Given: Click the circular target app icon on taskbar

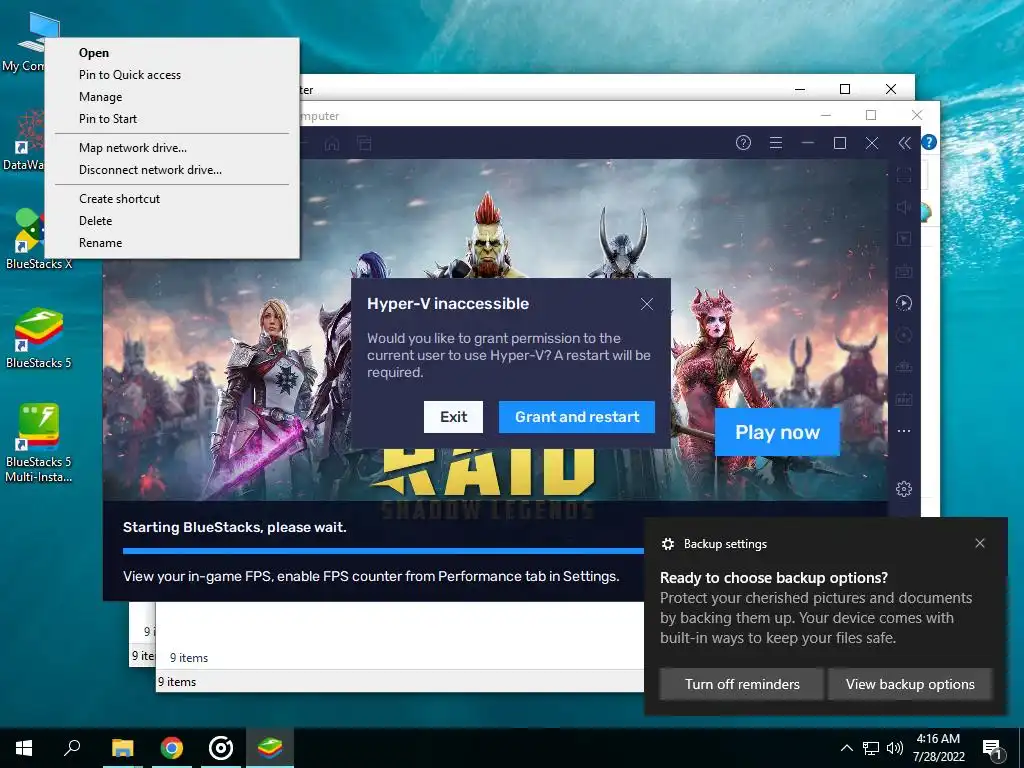Looking at the screenshot, I should [x=221, y=748].
